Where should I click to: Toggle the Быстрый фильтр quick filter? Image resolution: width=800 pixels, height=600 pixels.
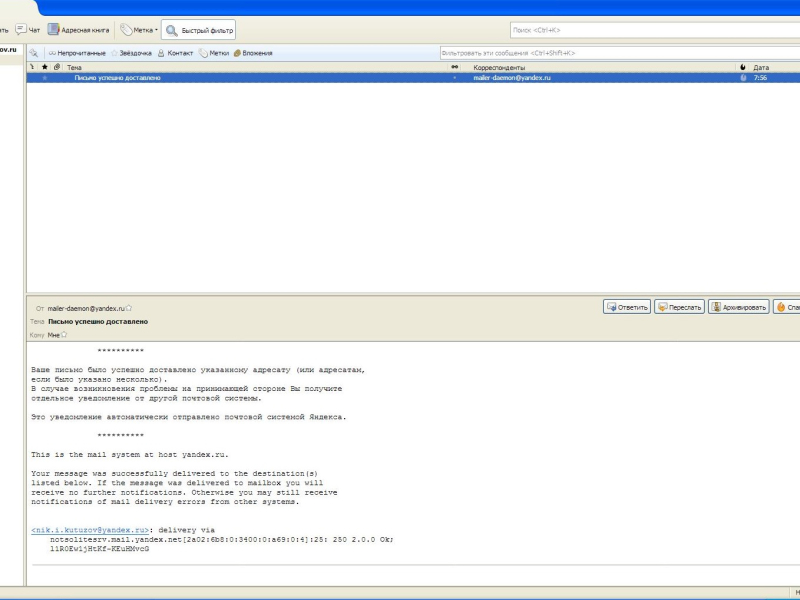(x=198, y=30)
